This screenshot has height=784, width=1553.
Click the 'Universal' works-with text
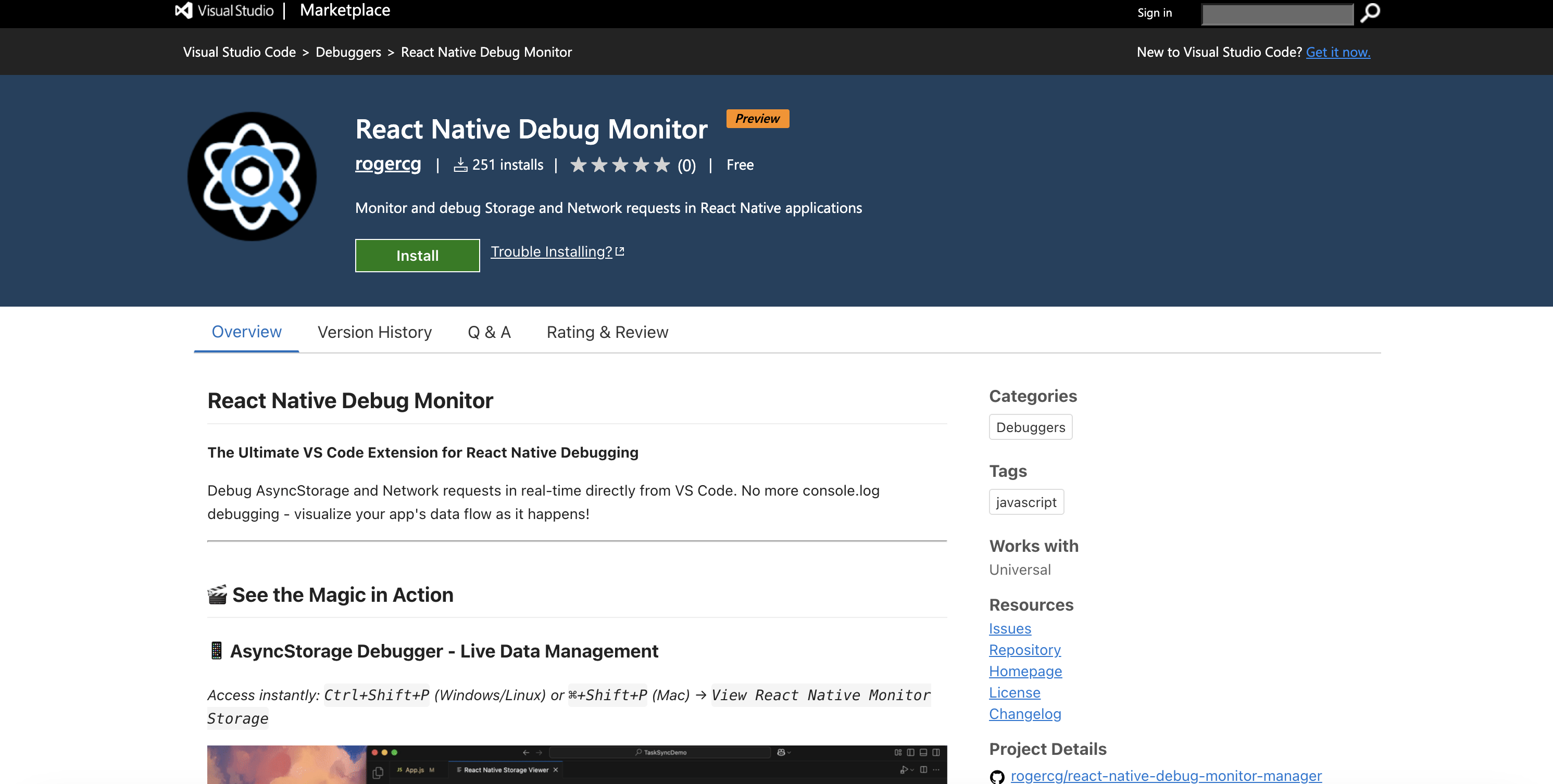[x=1020, y=570]
